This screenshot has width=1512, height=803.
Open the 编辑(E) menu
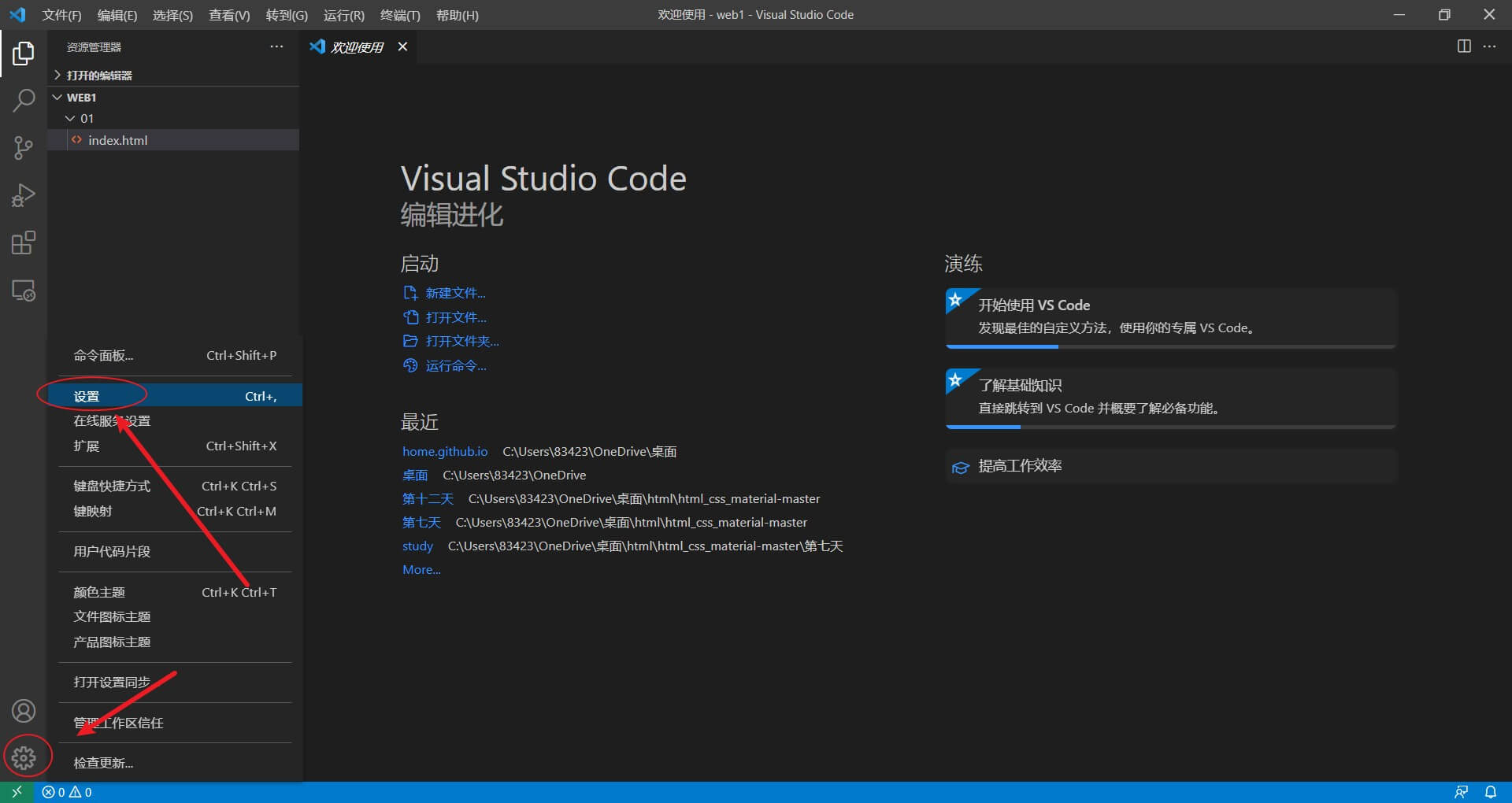click(117, 15)
